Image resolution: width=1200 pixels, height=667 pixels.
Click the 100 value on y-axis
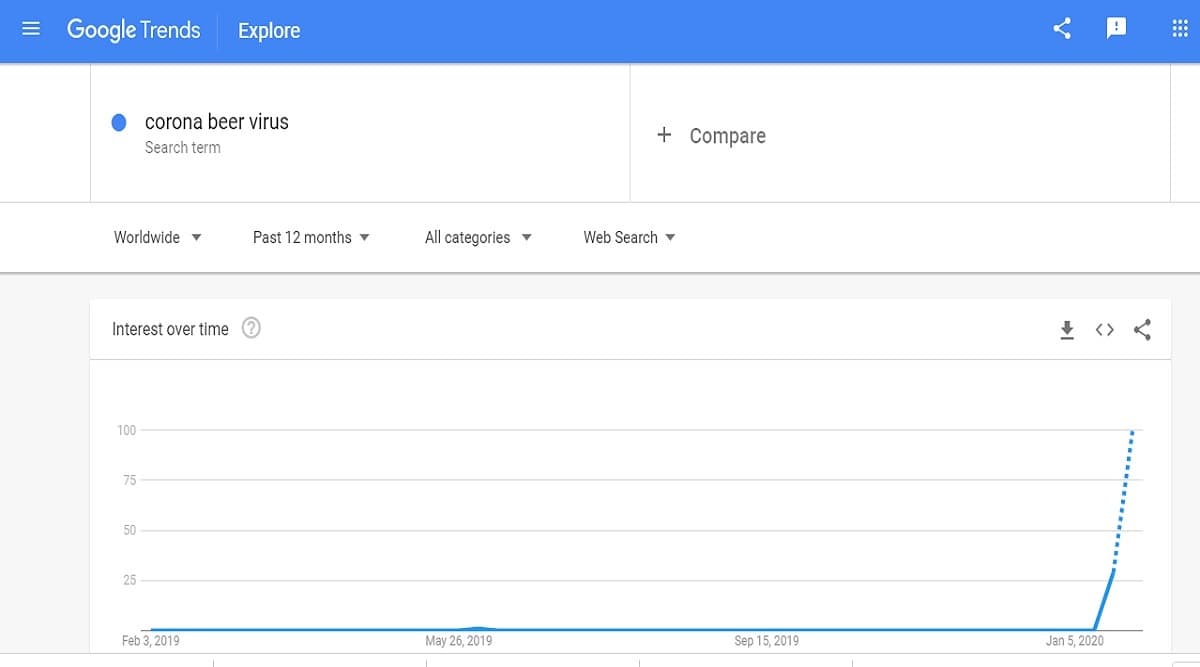pyautogui.click(x=126, y=430)
